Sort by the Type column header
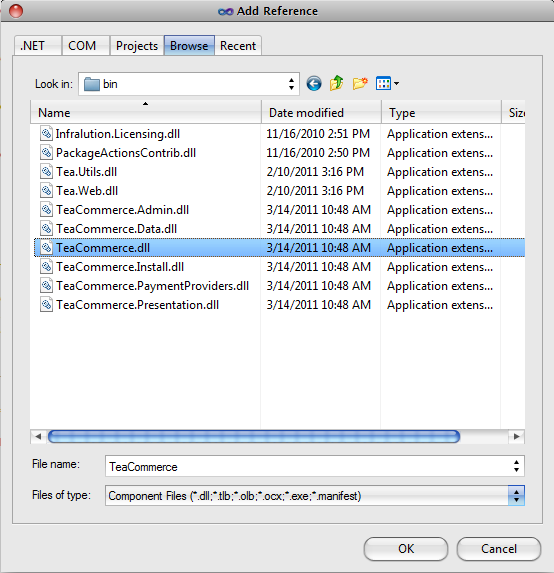 coord(441,112)
